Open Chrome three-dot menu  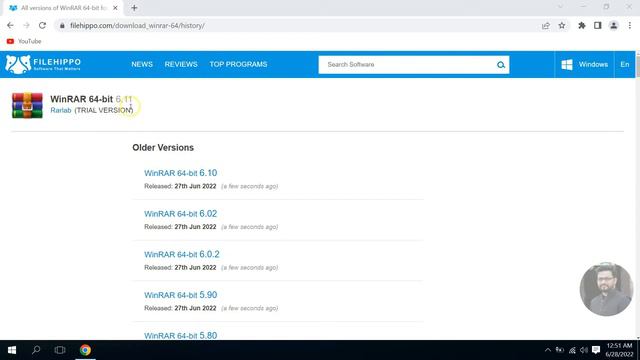(630, 26)
